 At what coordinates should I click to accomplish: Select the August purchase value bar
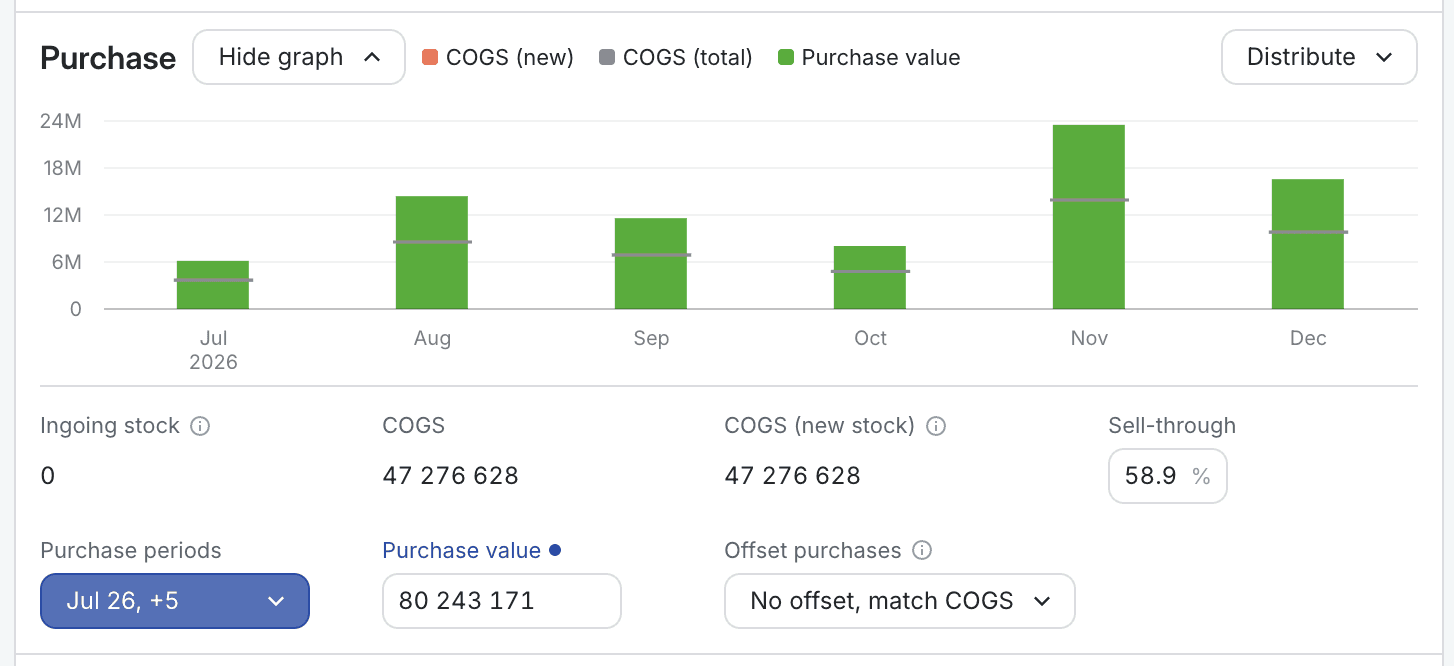coord(432,253)
